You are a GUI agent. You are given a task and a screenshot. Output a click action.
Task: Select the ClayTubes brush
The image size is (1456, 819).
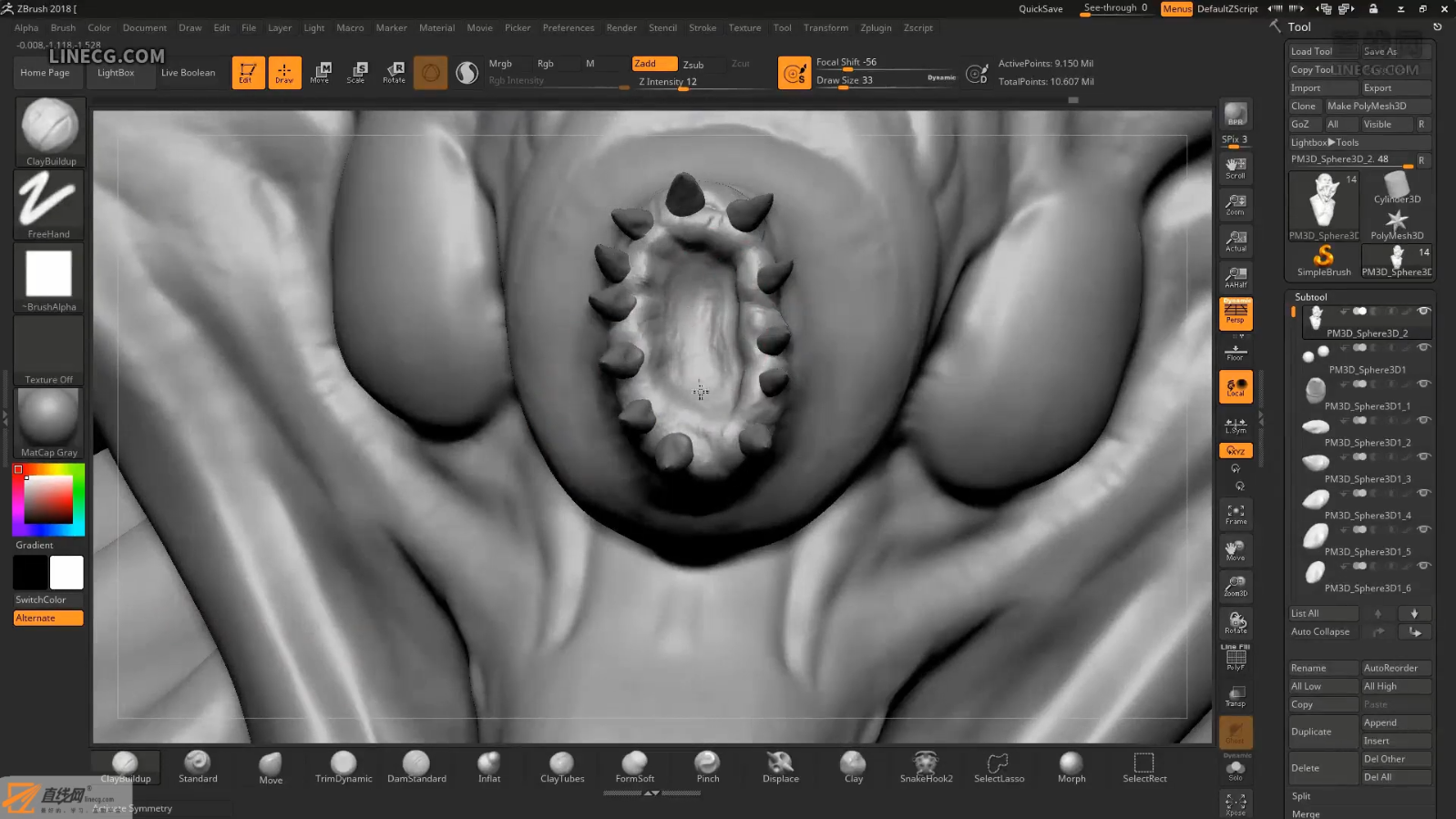point(562,767)
